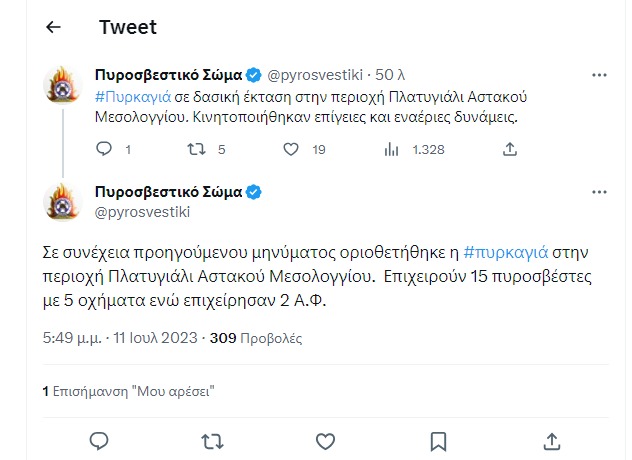Image resolution: width=632 pixels, height=460 pixels.
Task: Open more options on first tweet
Action: tap(599, 75)
